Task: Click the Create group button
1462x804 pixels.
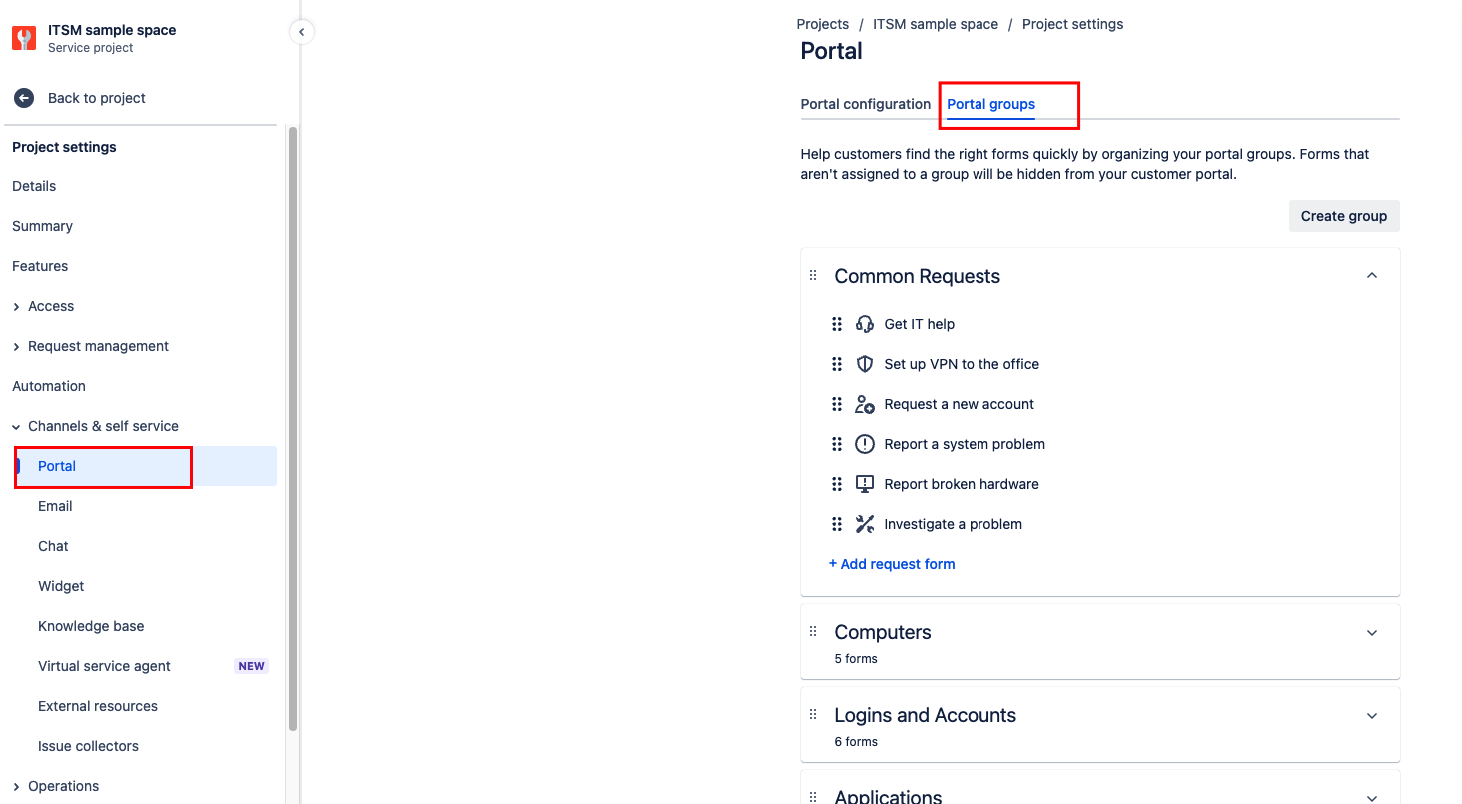Action: [x=1343, y=215]
